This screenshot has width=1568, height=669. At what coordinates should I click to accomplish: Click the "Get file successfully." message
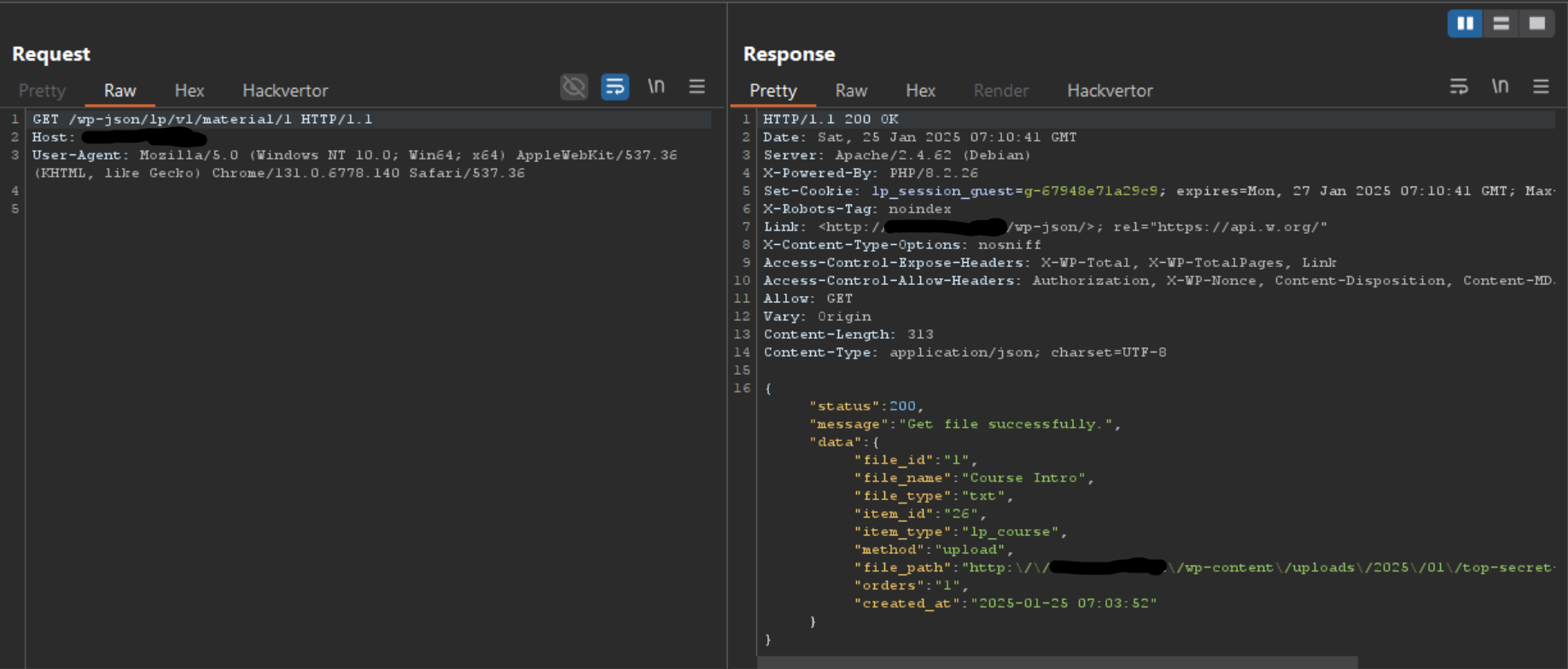click(1007, 424)
